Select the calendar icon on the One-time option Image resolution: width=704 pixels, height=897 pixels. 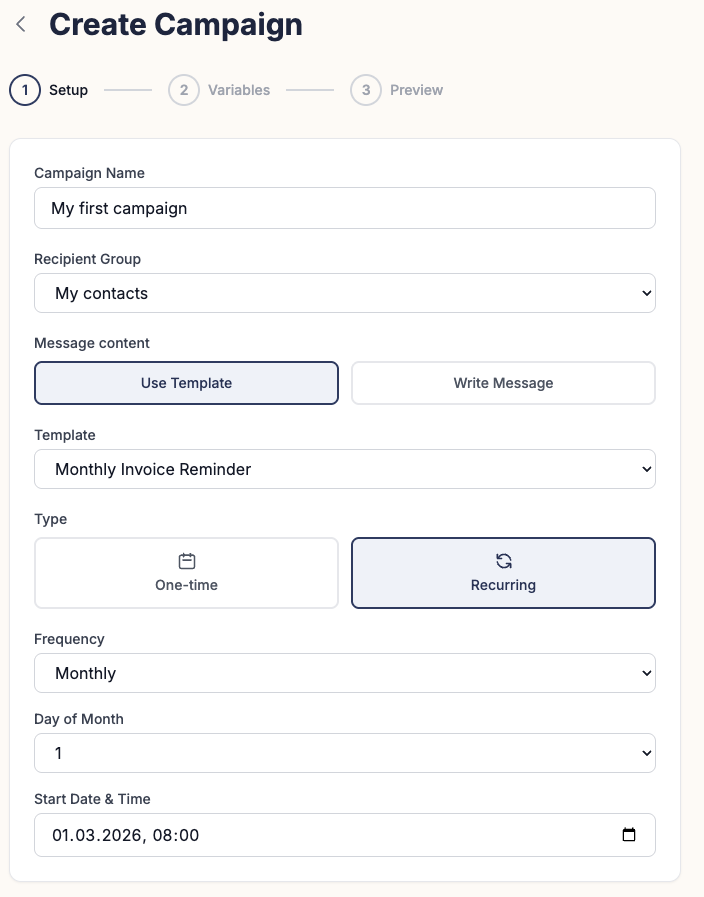tap(186, 561)
